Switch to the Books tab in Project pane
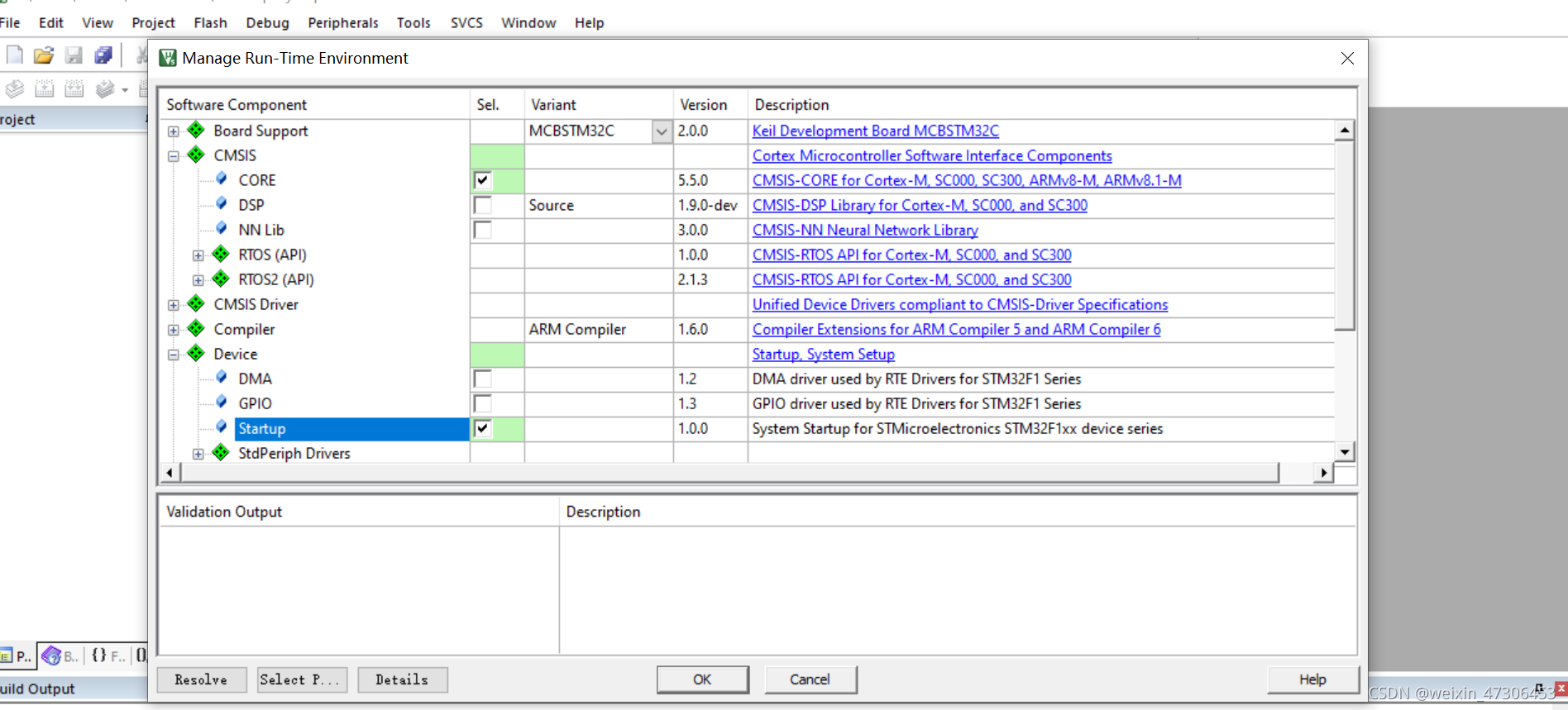The image size is (1568, 710). click(60, 656)
